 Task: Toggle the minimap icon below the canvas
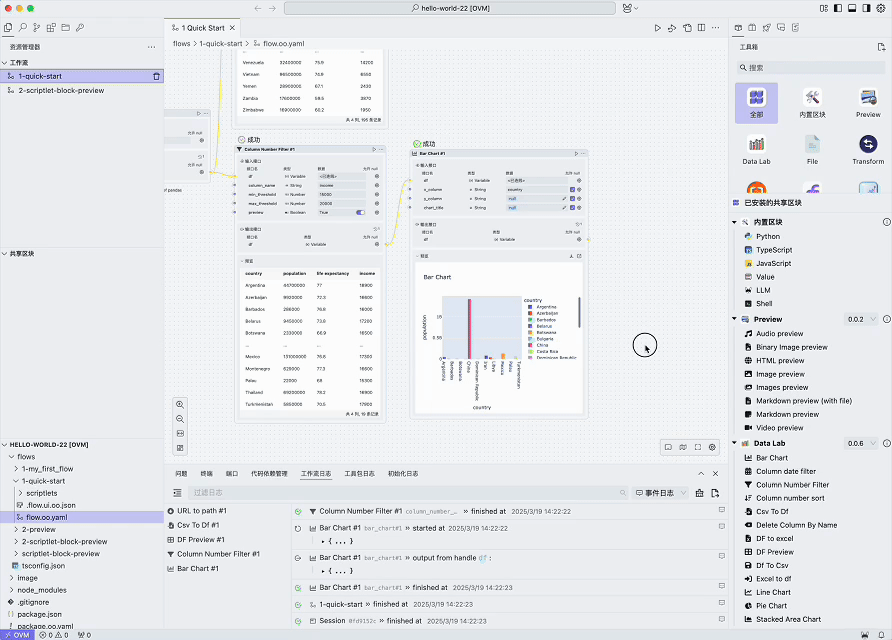[668, 447]
